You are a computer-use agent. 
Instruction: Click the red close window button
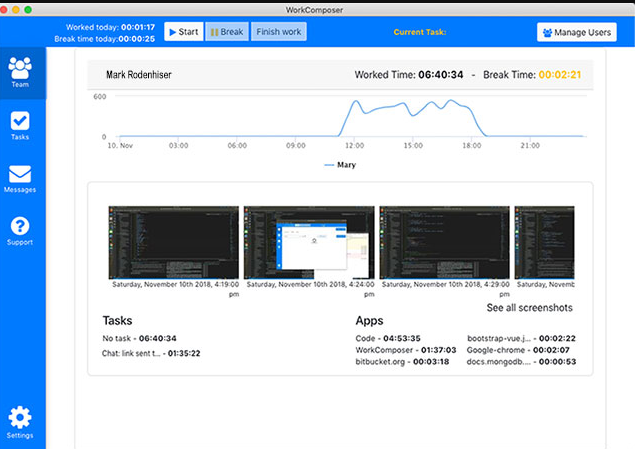click(x=10, y=8)
